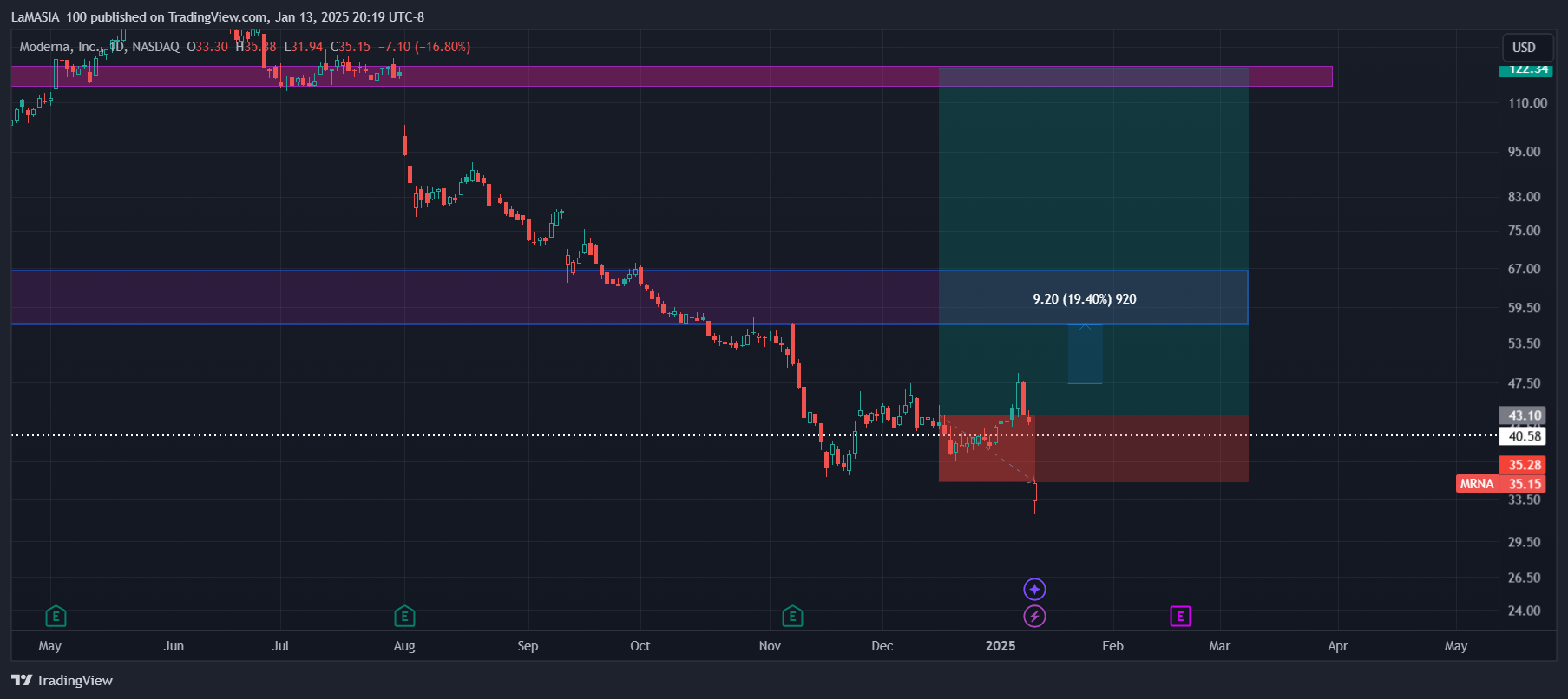Click the purple lightning bolt event icon

(x=1034, y=617)
